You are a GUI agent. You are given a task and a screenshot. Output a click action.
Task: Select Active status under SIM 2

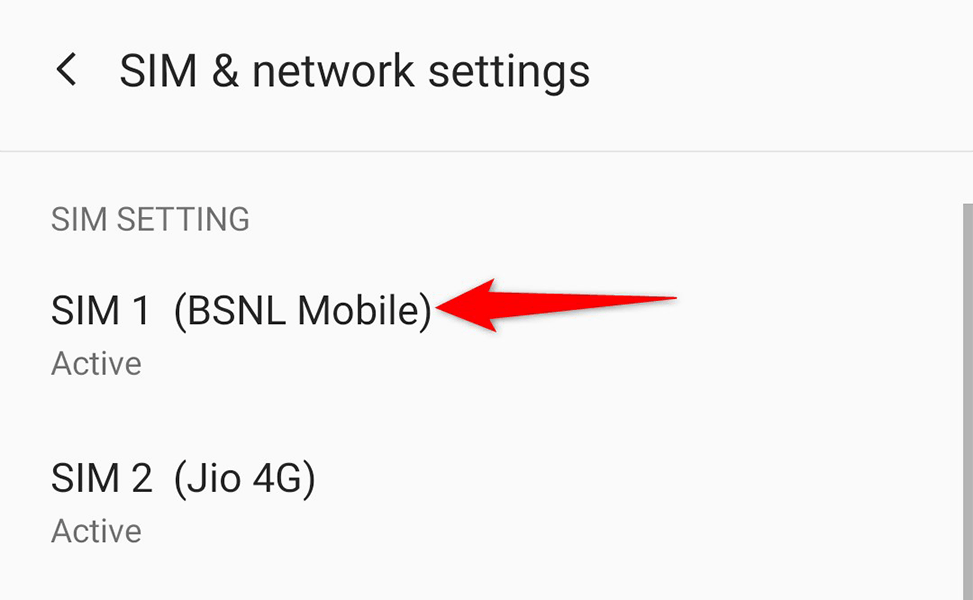click(96, 532)
